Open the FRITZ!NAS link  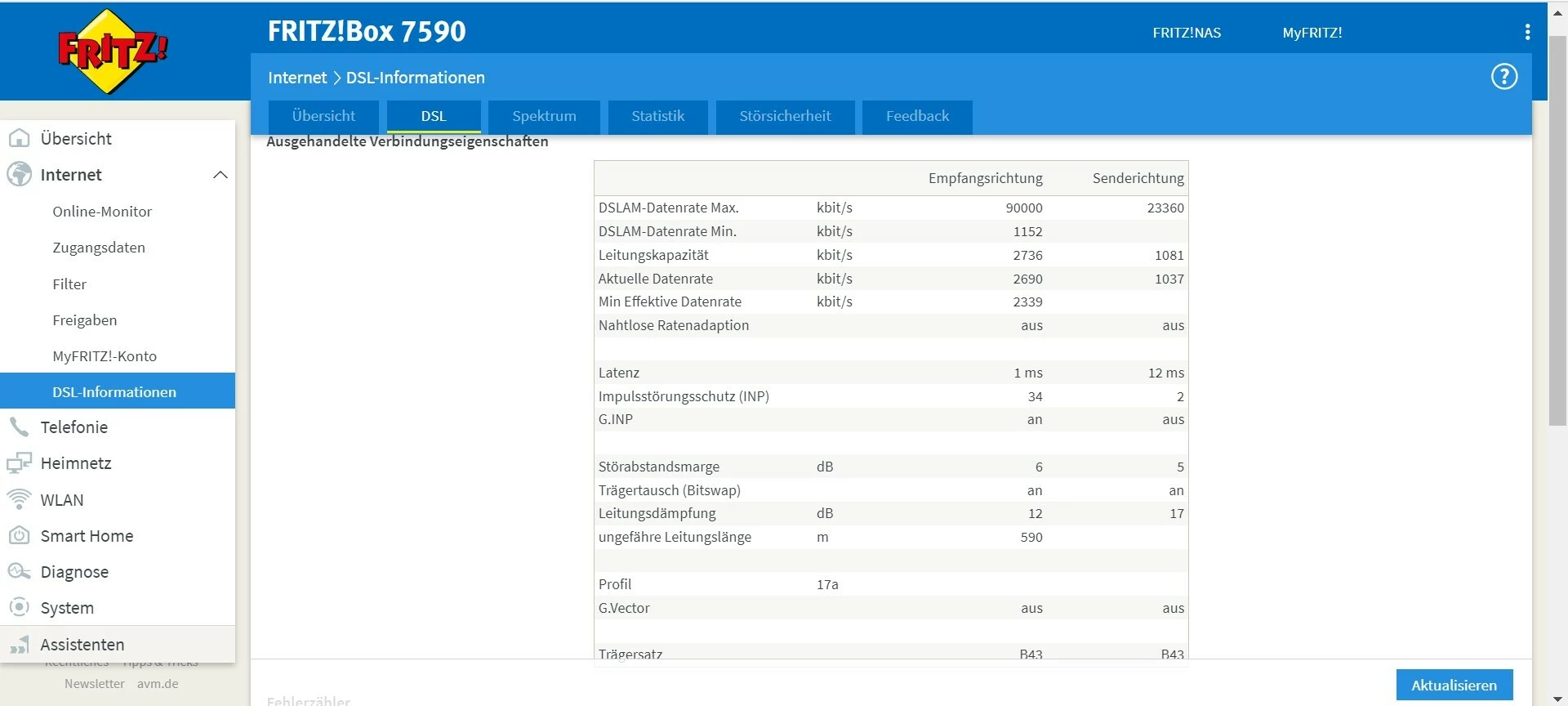click(x=1186, y=33)
